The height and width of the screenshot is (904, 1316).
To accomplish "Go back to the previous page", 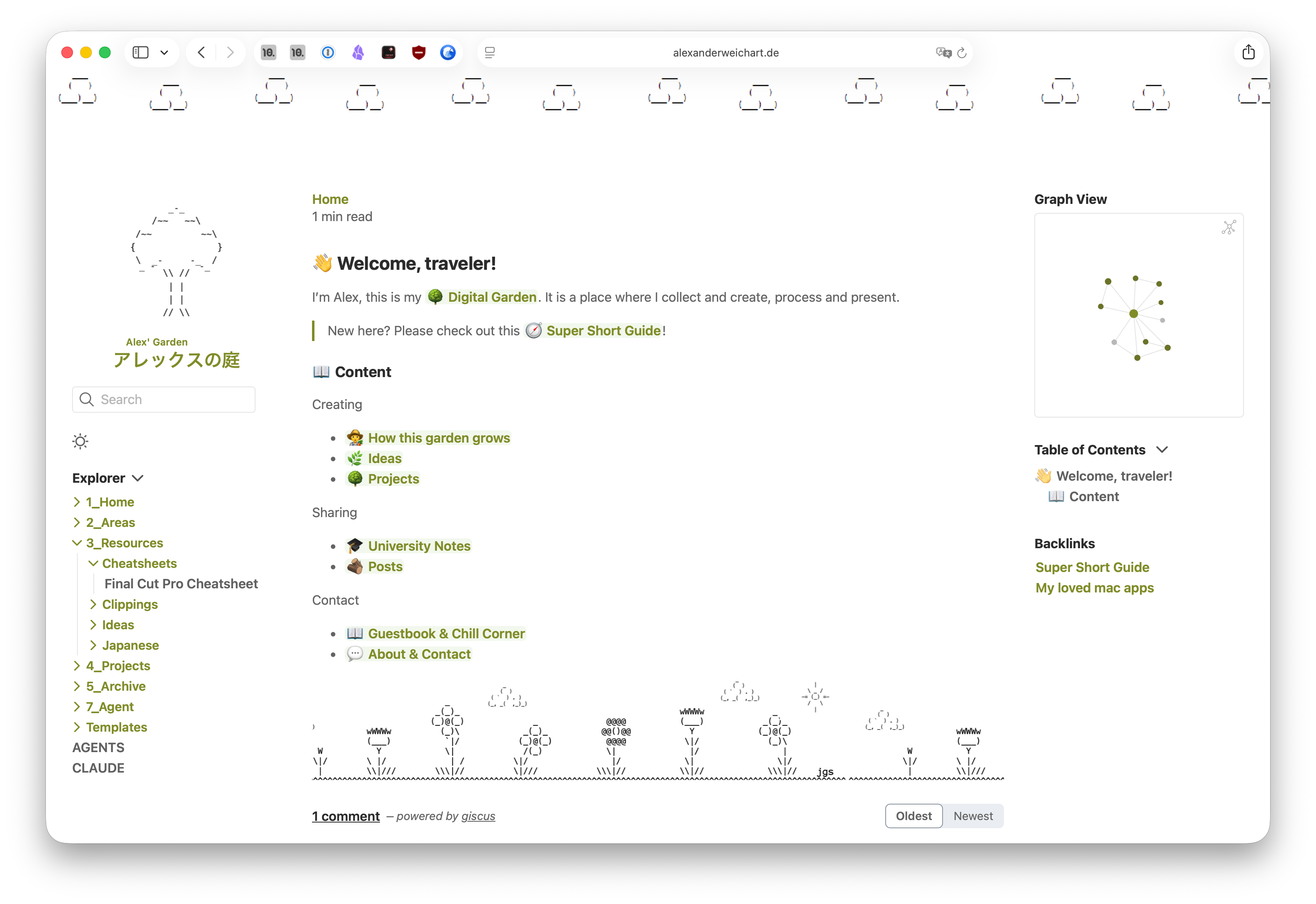I will pyautogui.click(x=202, y=53).
